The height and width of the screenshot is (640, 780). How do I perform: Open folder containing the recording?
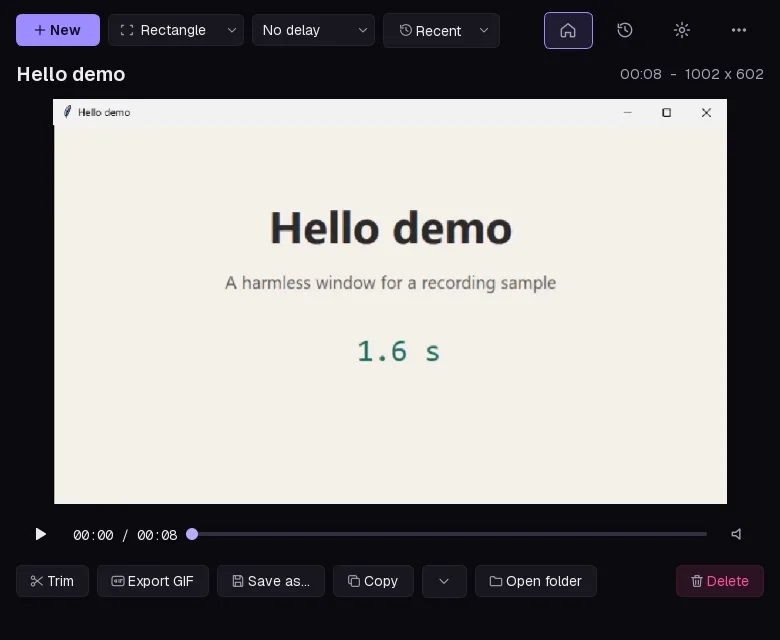[x=536, y=581]
